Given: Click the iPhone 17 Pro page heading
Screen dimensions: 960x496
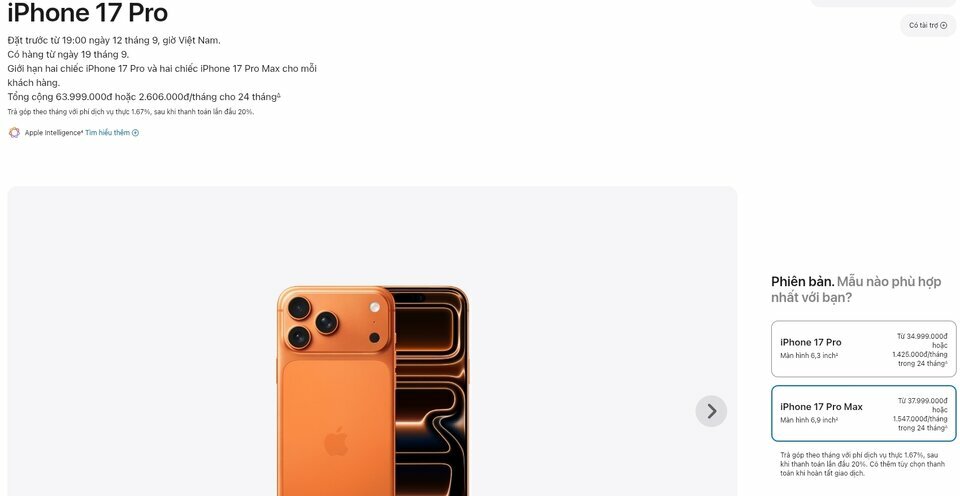Looking at the screenshot, I should [x=88, y=12].
